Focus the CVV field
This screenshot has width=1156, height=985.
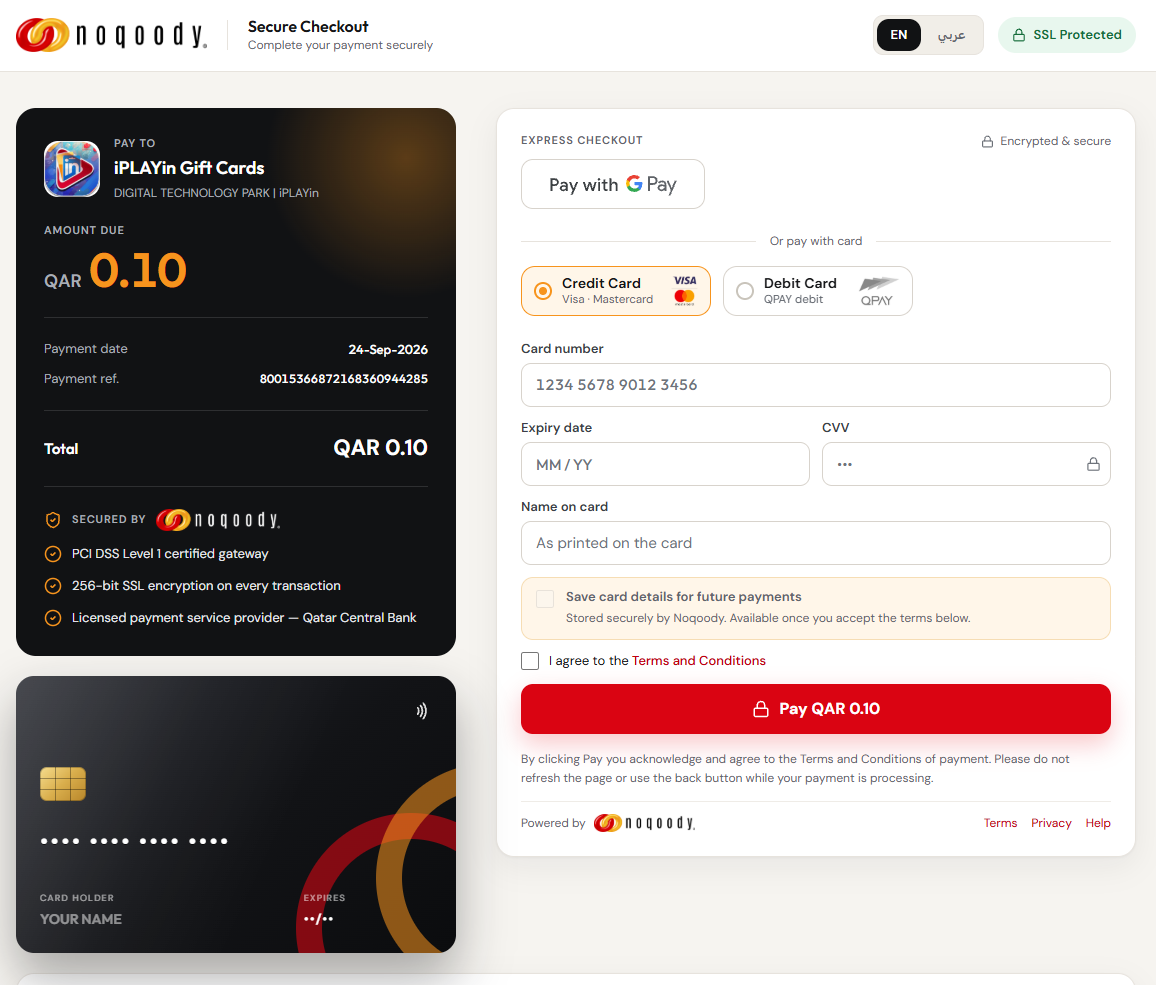966,464
